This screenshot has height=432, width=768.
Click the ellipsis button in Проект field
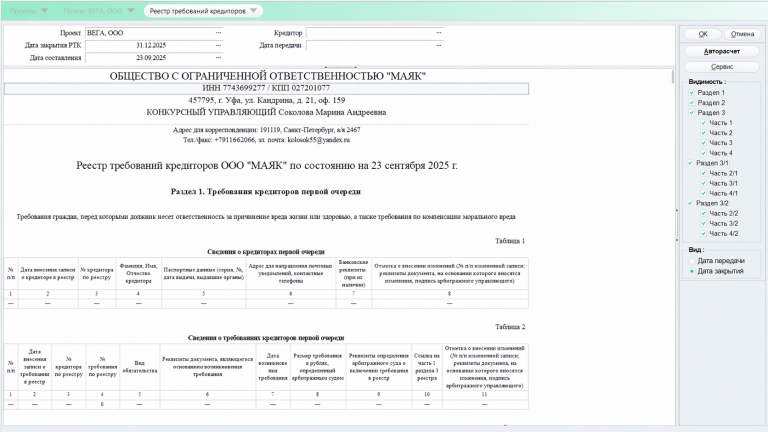pyautogui.click(x=218, y=33)
